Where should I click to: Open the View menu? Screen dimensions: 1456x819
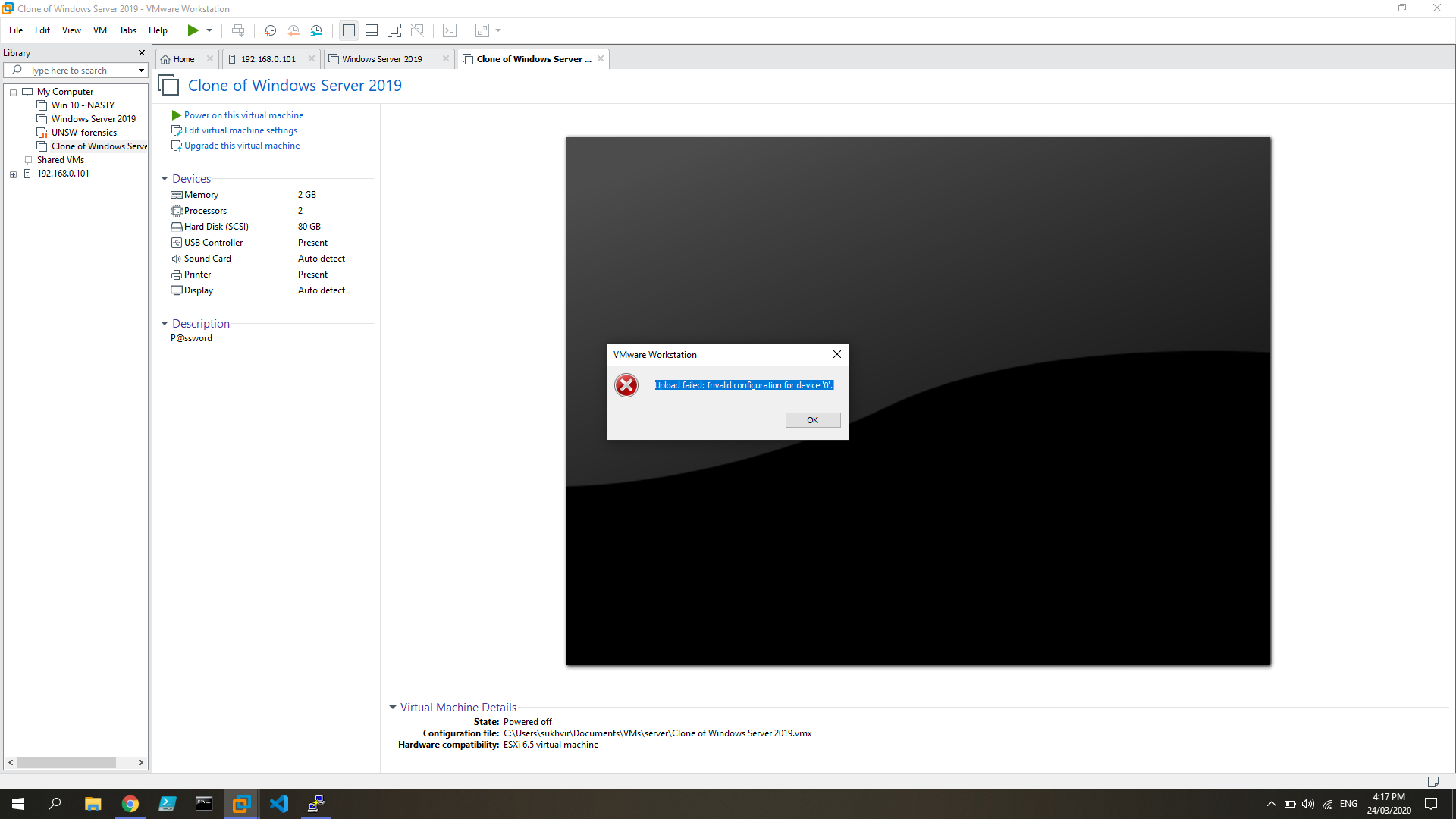click(71, 30)
